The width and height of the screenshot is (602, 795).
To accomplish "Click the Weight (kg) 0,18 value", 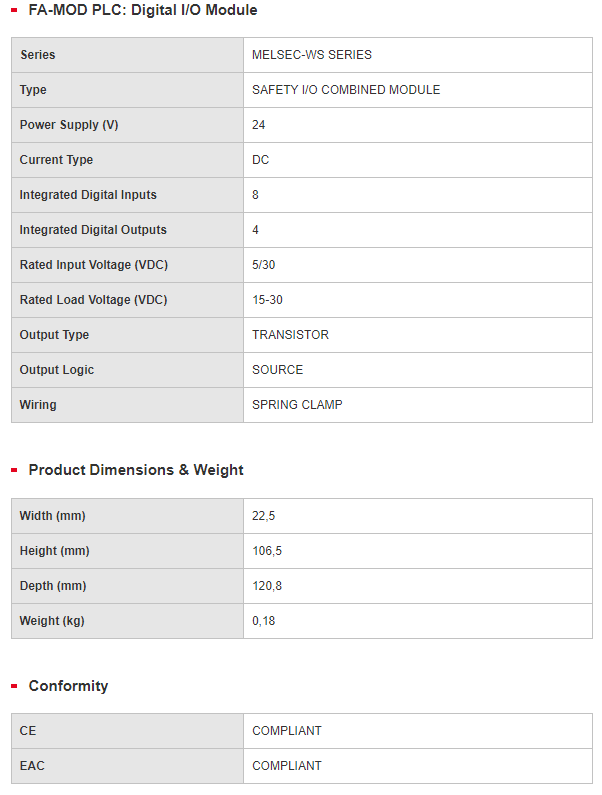I will pos(264,621).
